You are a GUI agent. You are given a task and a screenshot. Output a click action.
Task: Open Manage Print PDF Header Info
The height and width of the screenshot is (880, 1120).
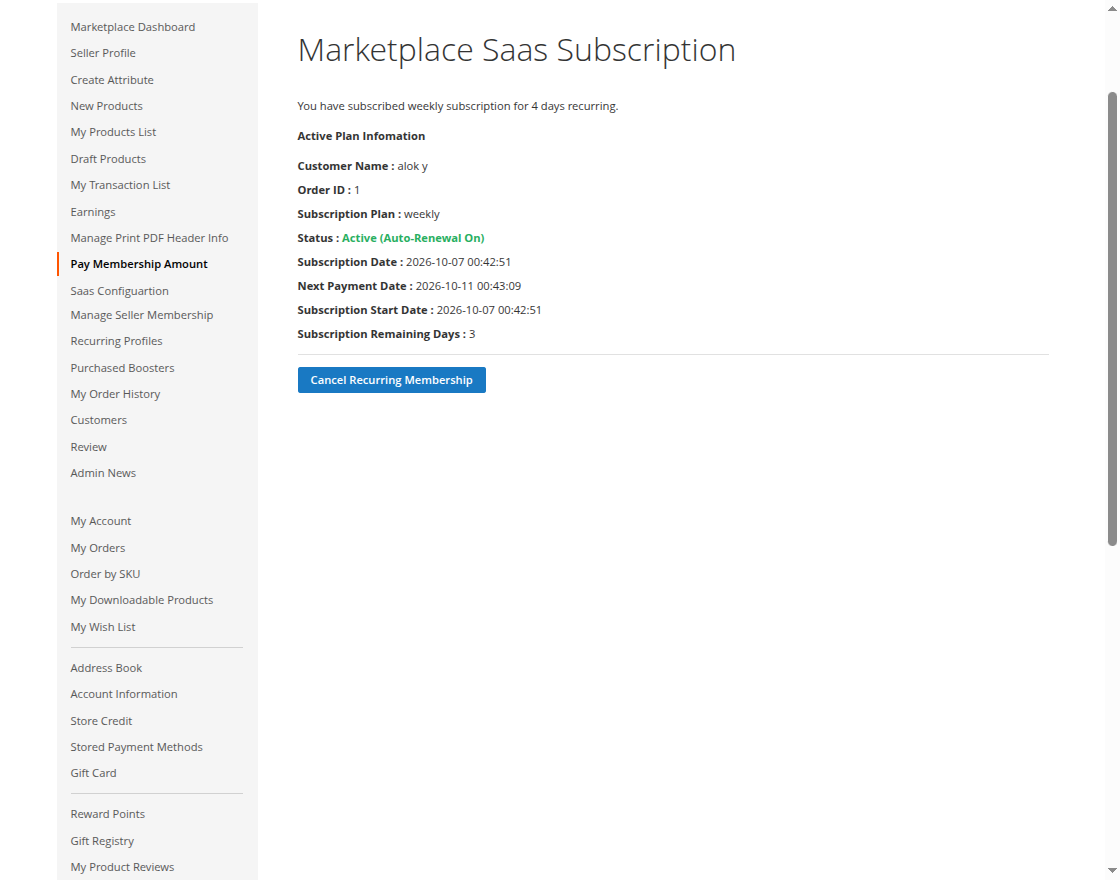149,238
